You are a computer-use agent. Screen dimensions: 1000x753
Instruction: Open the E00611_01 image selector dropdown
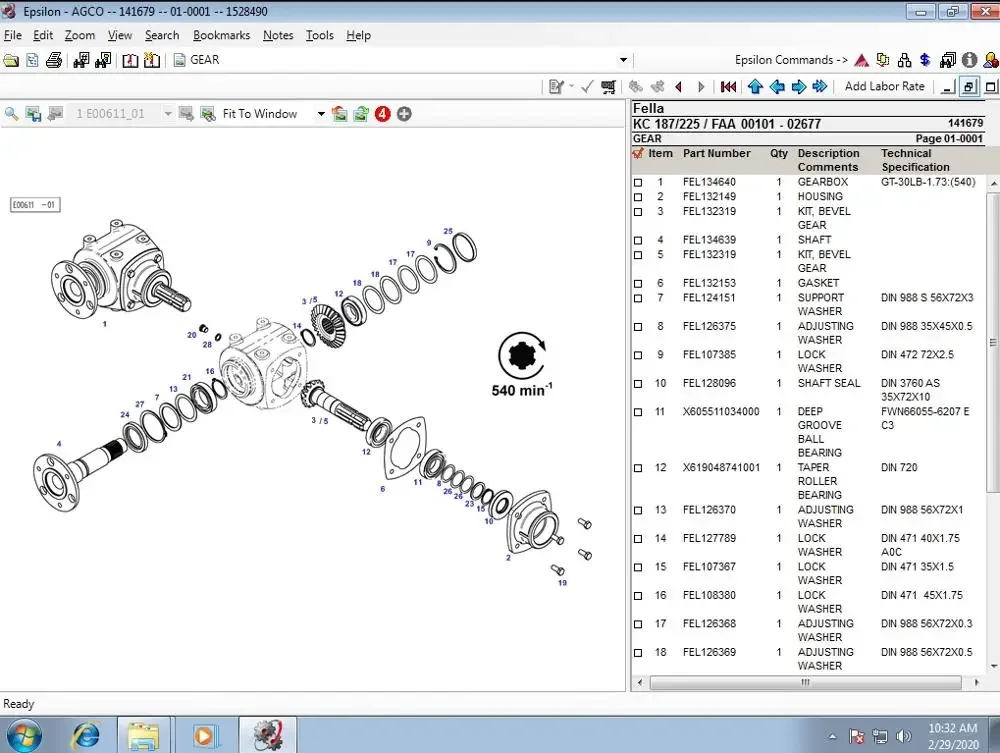coord(167,114)
